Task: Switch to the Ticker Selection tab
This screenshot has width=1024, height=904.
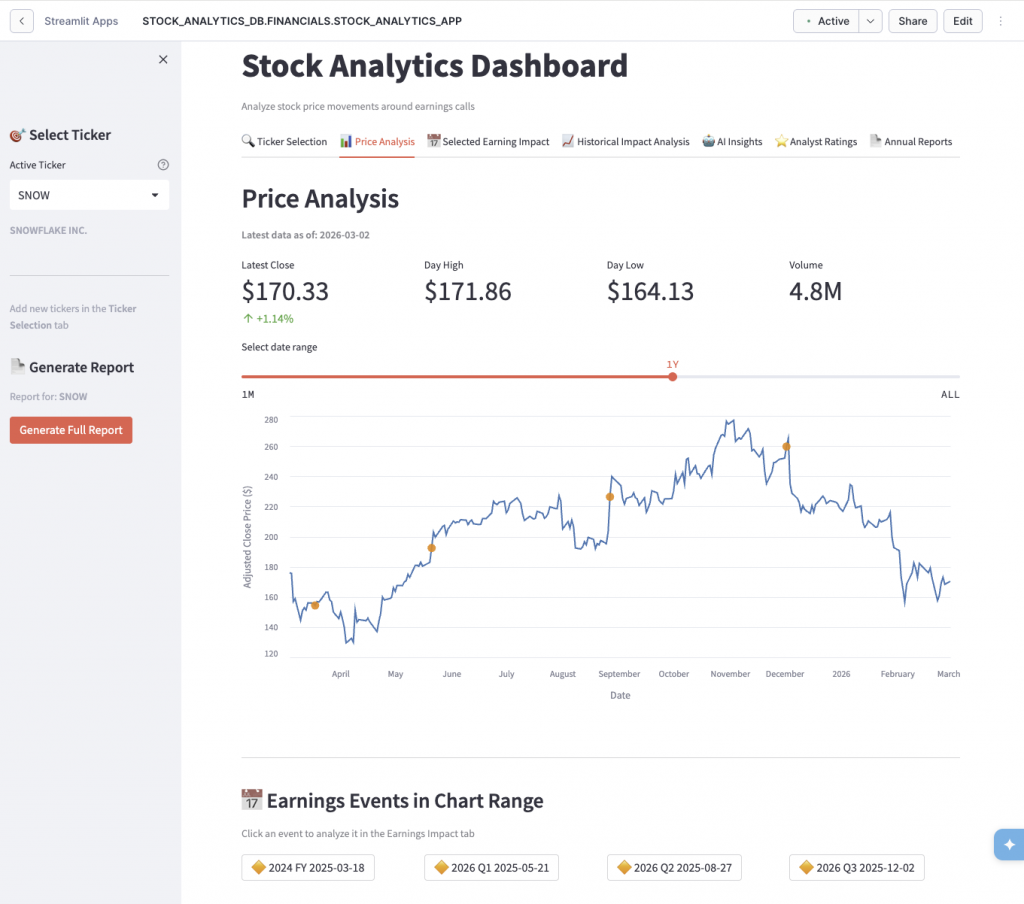Action: (284, 142)
